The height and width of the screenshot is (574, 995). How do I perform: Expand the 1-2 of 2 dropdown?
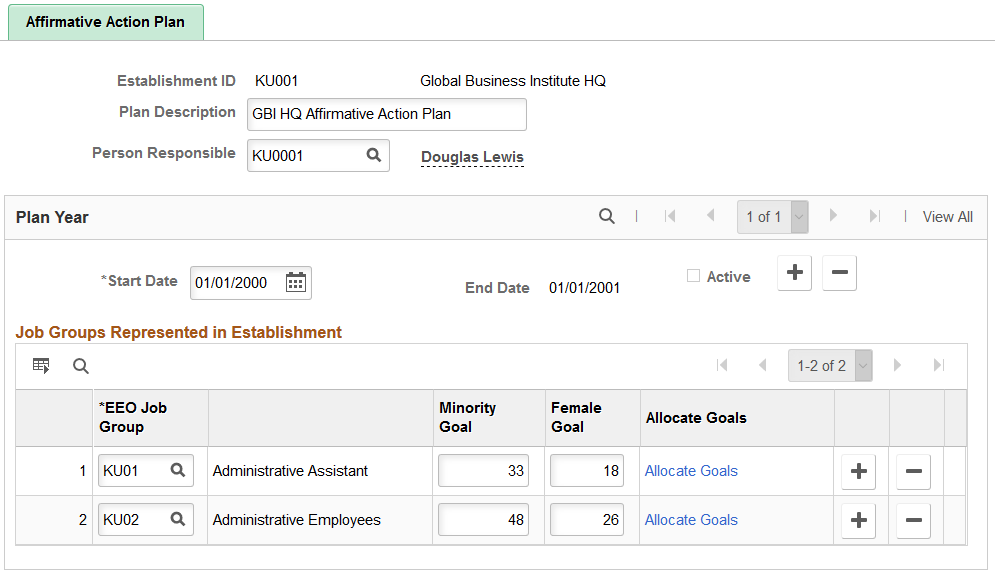click(x=863, y=366)
